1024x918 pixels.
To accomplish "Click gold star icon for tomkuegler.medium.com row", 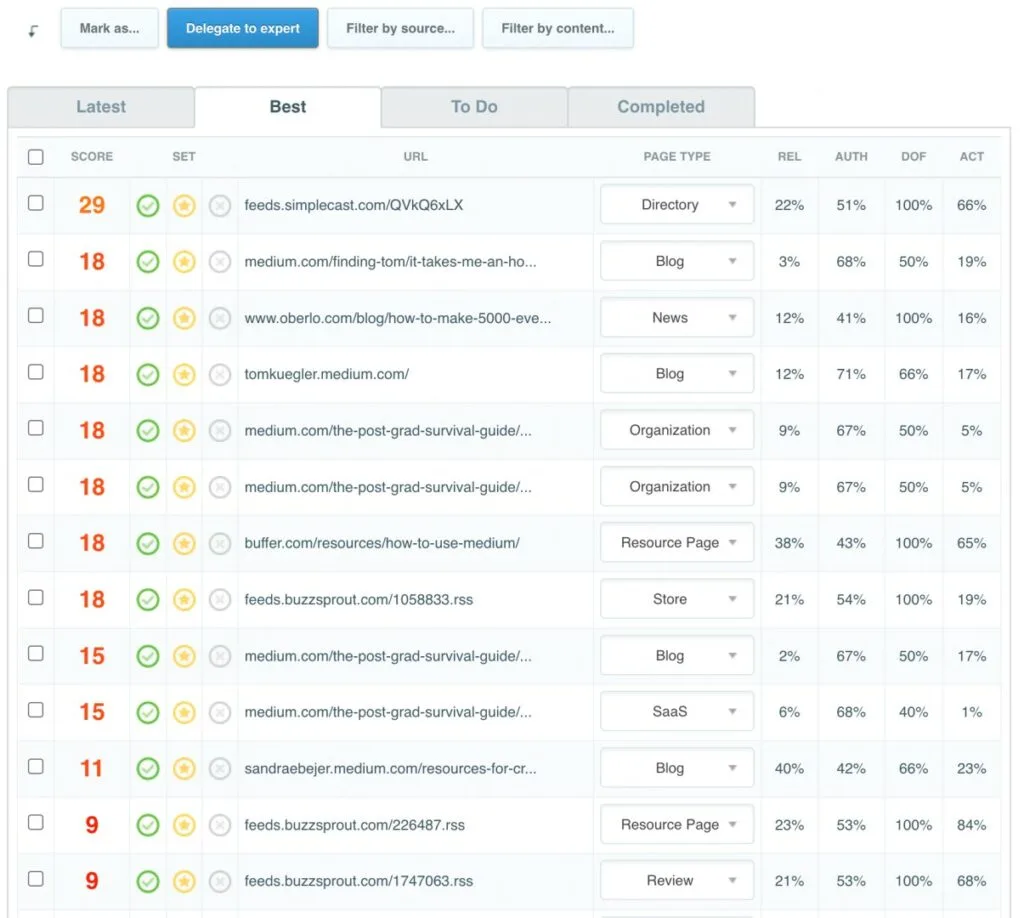I will [x=184, y=375].
